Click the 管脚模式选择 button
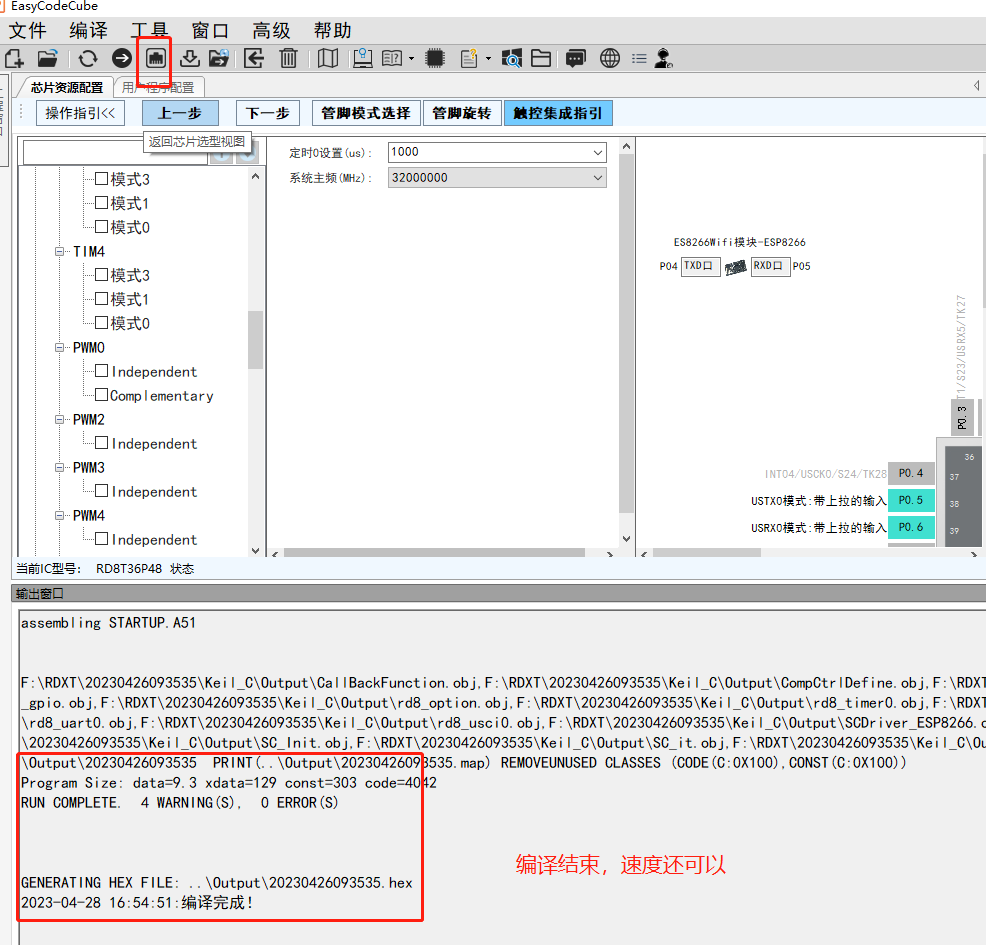 366,113
